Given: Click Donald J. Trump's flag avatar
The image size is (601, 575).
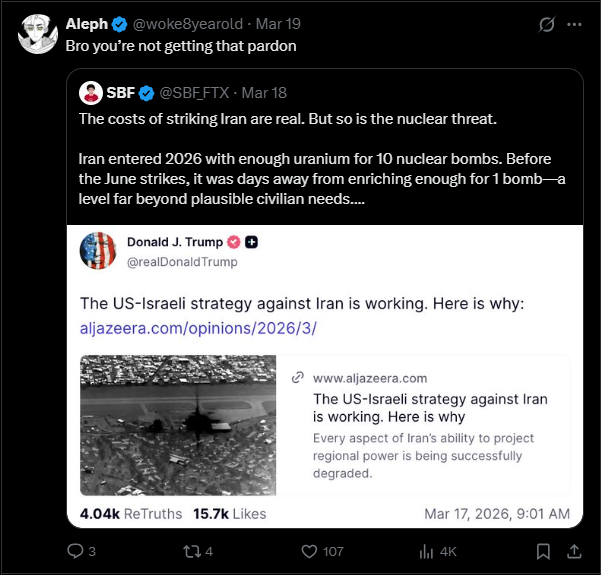Looking at the screenshot, I should 100,251.
